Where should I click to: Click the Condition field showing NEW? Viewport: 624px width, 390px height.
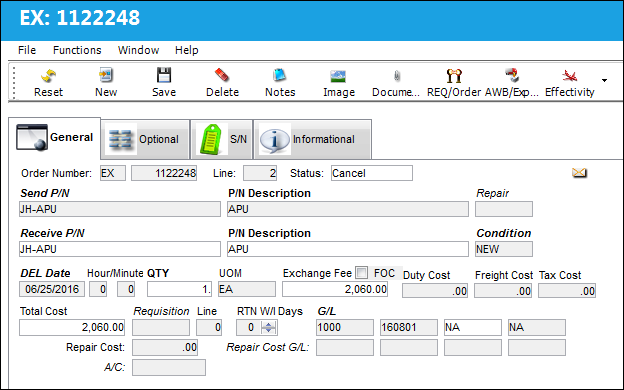504,249
